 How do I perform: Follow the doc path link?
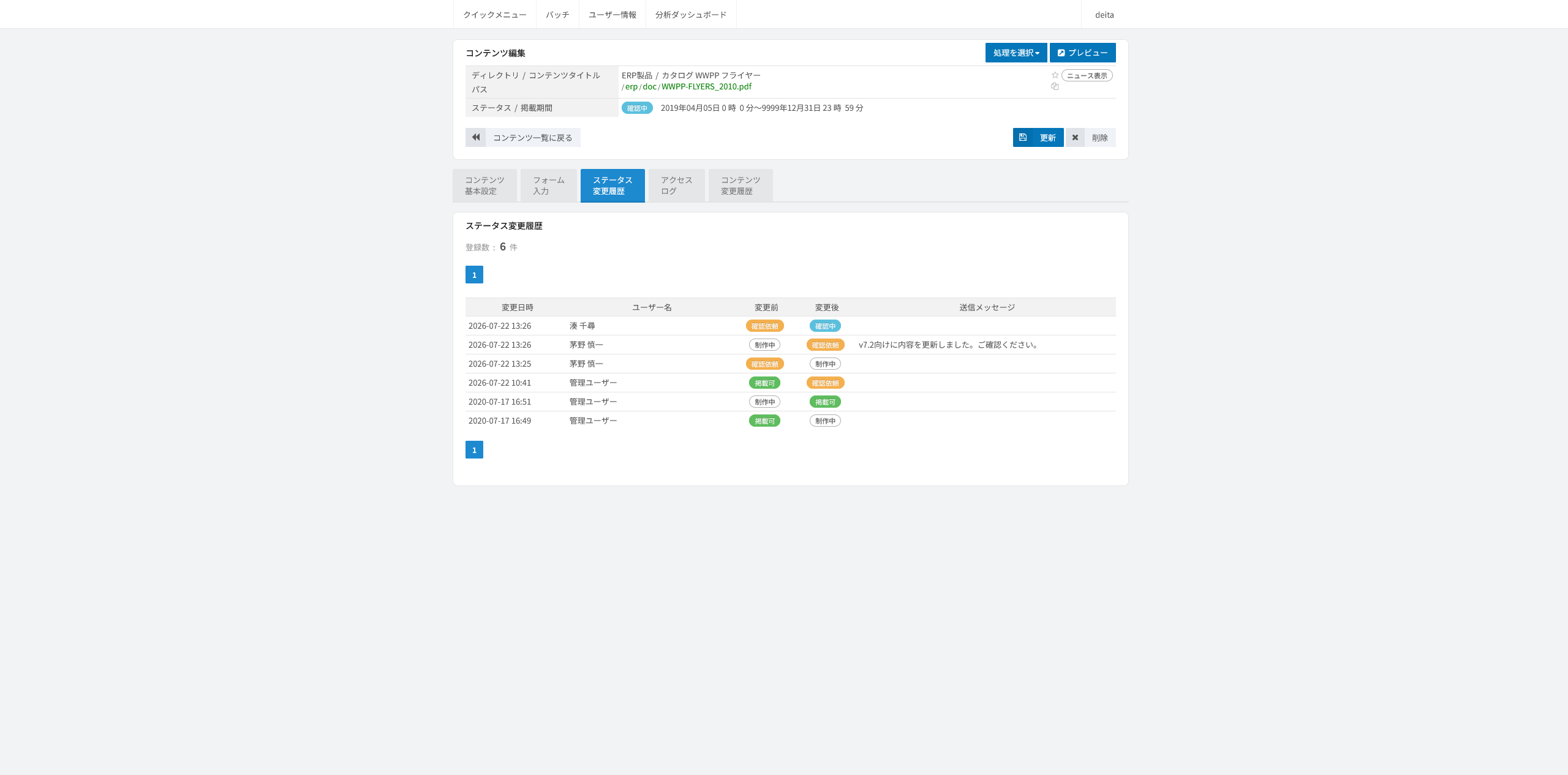point(649,86)
